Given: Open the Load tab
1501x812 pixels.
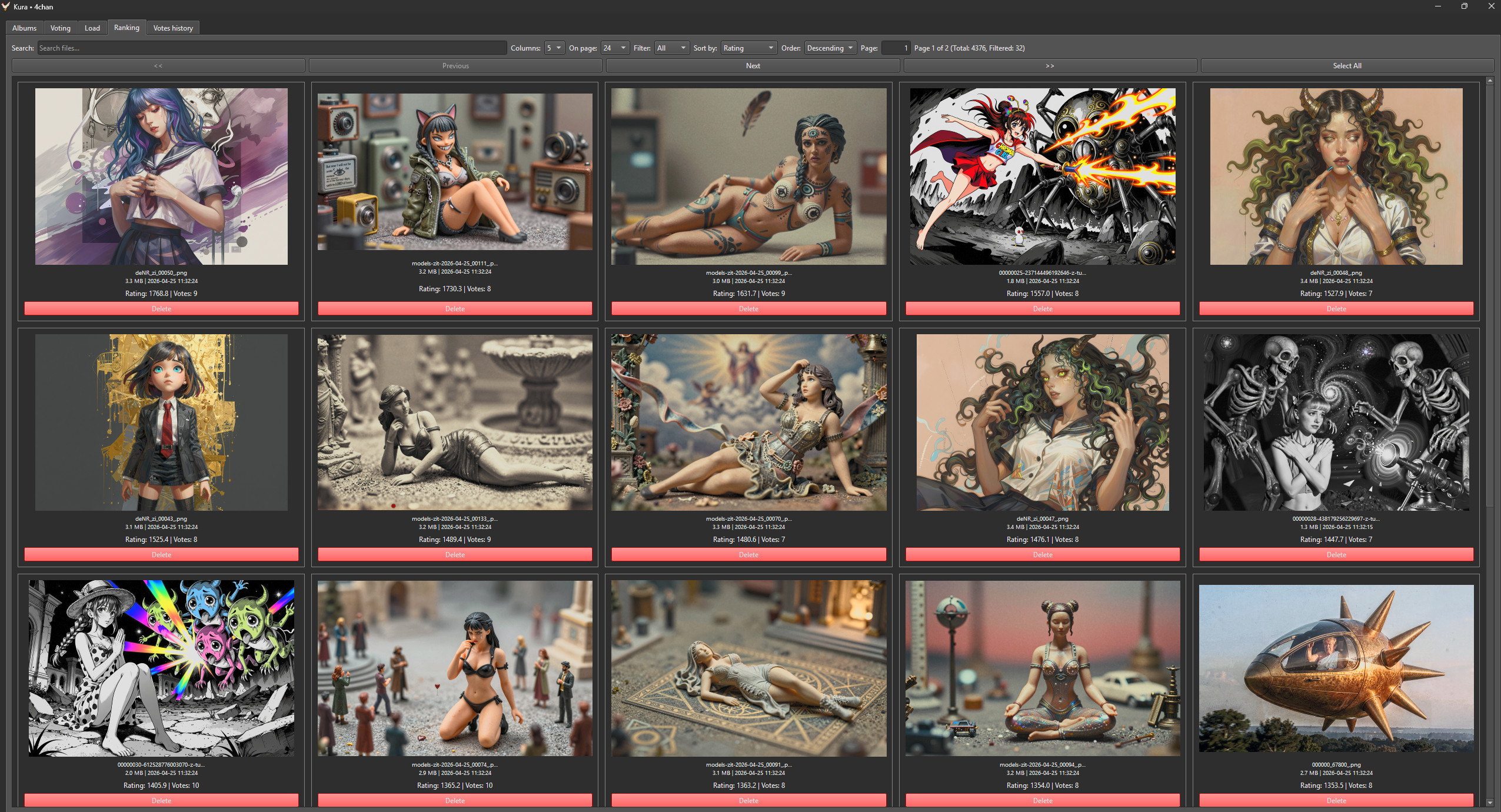Looking at the screenshot, I should [x=92, y=28].
